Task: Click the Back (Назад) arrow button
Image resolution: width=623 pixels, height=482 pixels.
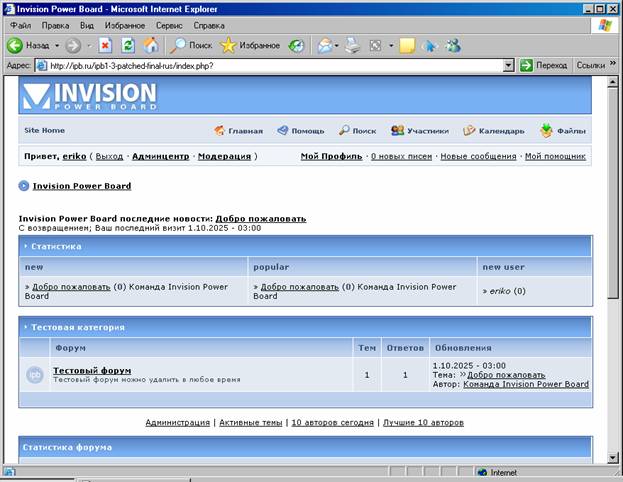Action: (28, 45)
